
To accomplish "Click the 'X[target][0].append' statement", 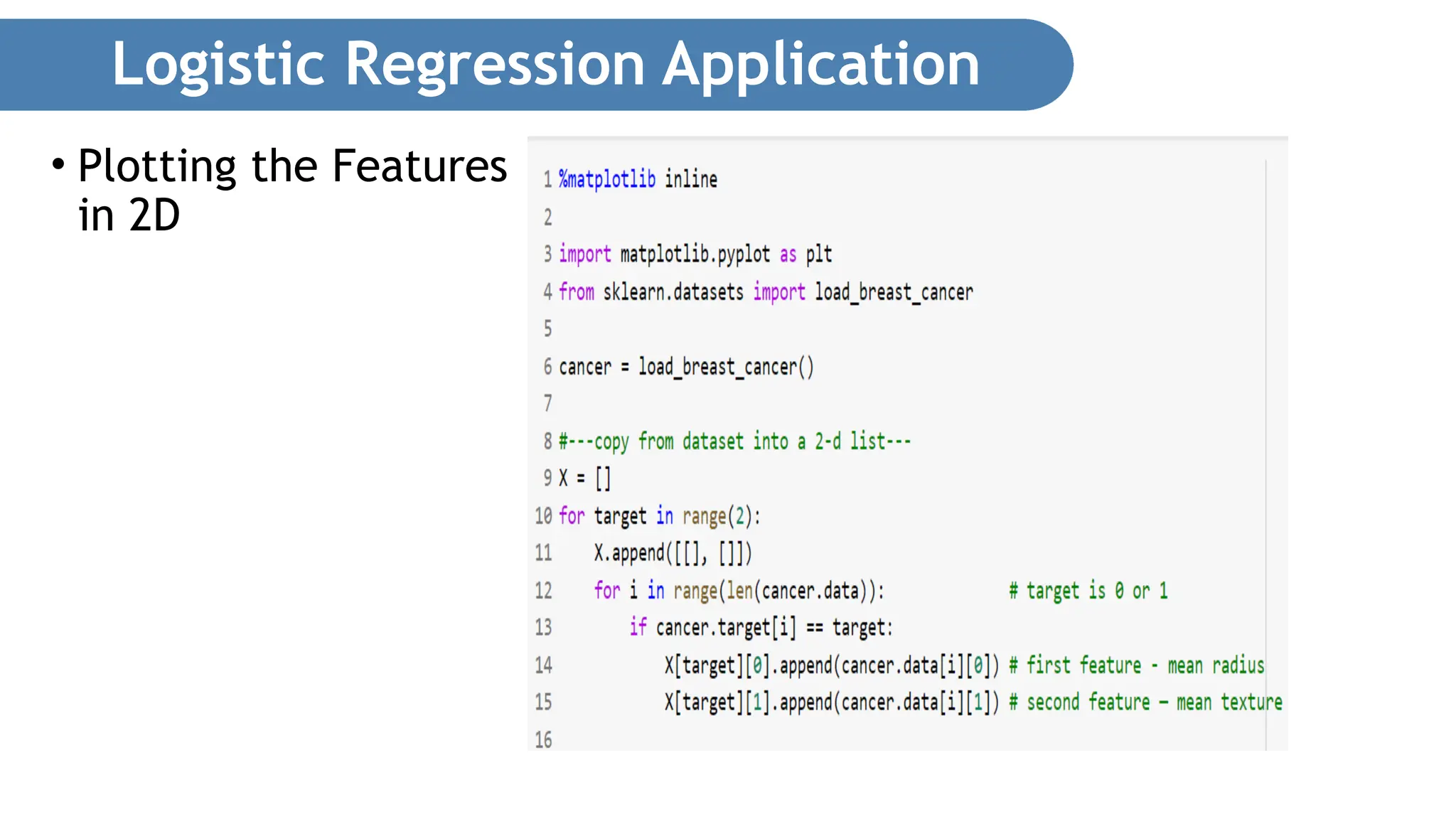I will (x=831, y=665).
